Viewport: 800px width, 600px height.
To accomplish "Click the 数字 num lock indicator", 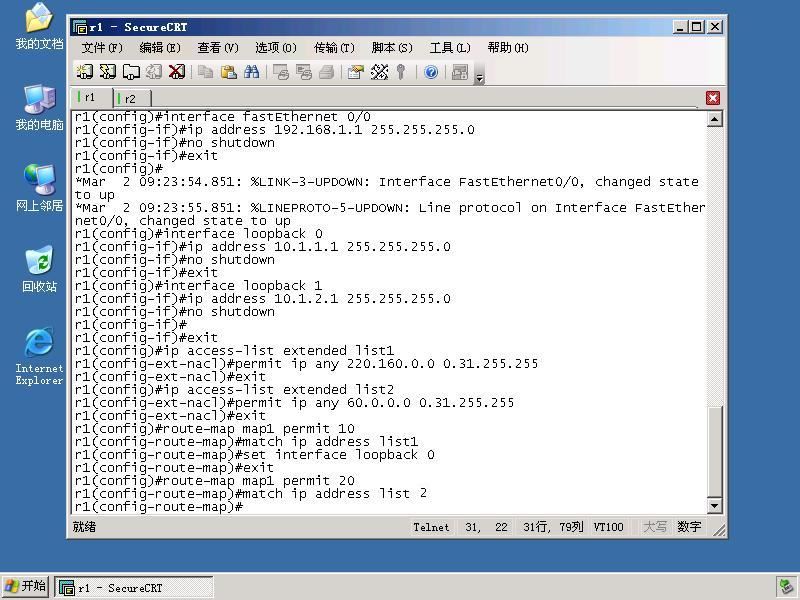I will [x=689, y=527].
